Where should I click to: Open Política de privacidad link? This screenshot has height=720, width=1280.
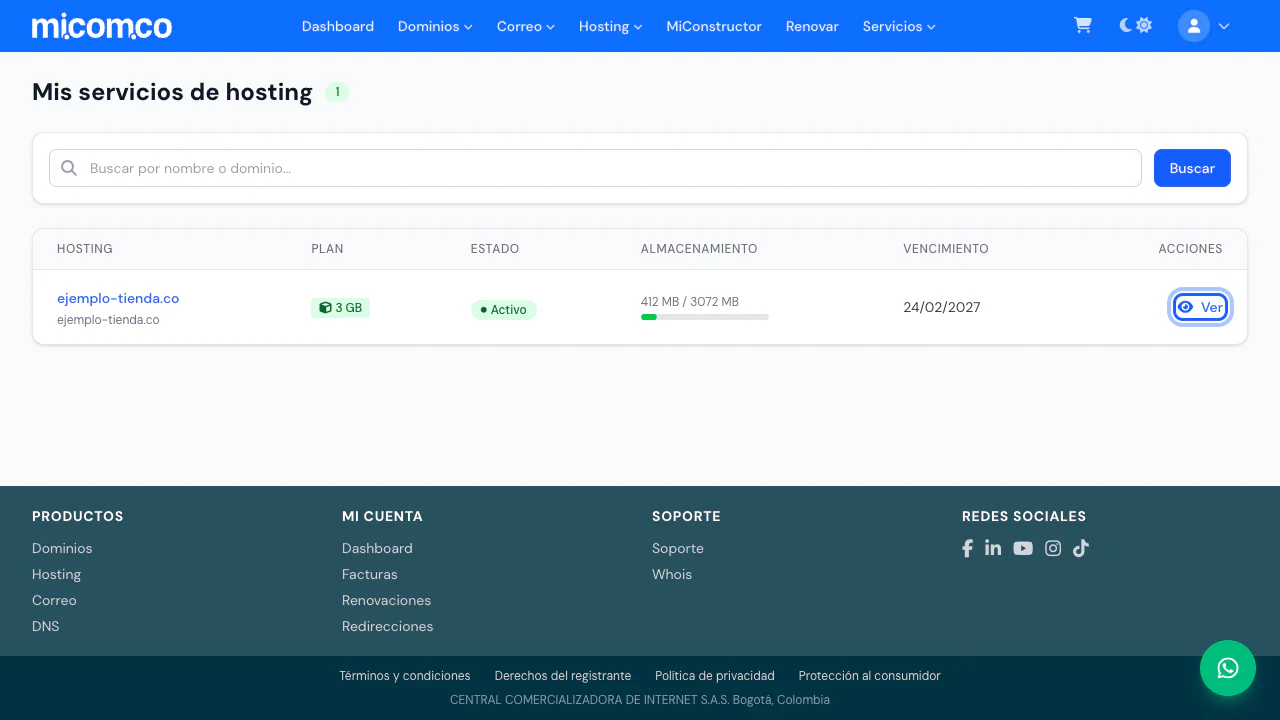point(715,676)
